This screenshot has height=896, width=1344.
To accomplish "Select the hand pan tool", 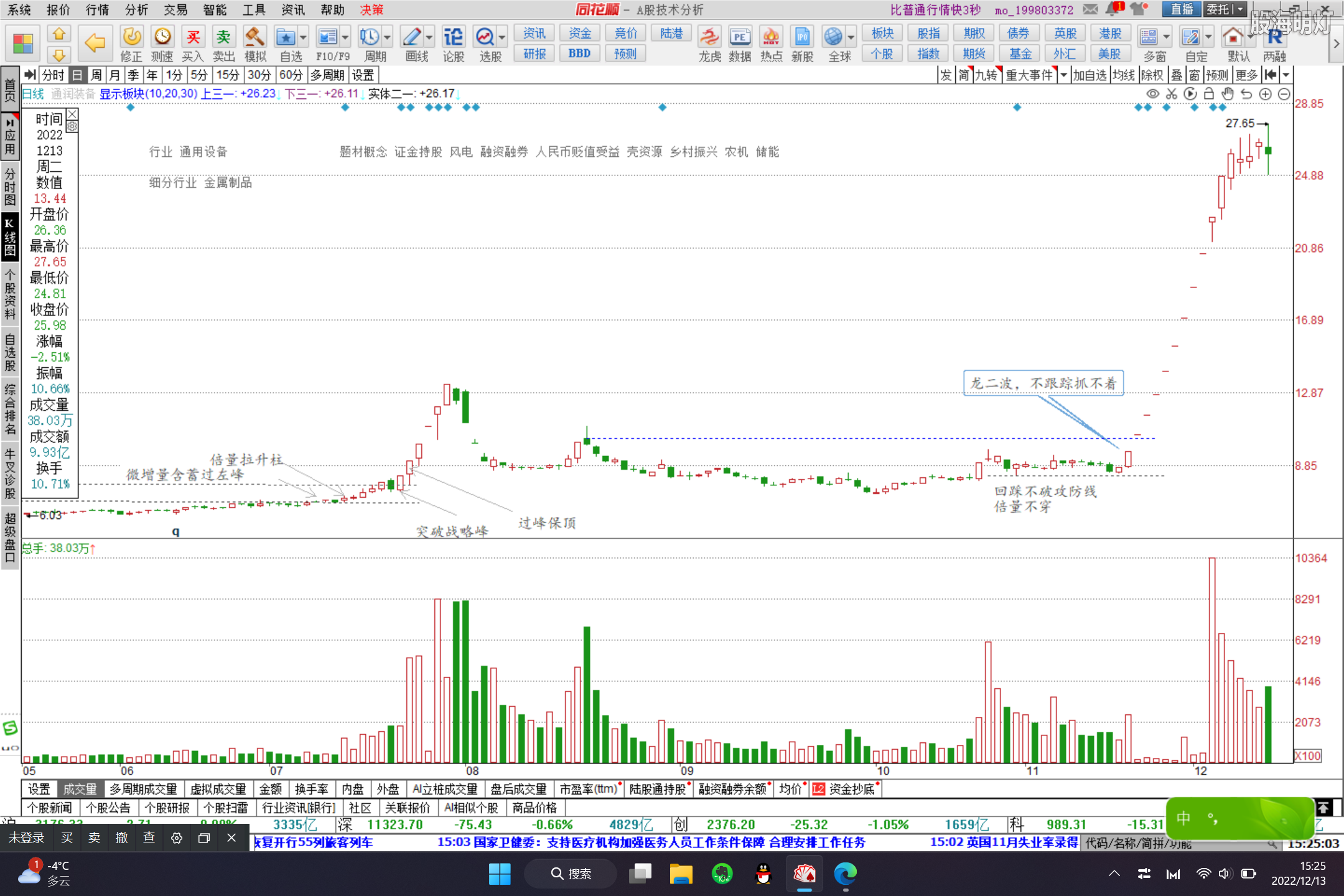I will pyautogui.click(x=1228, y=94).
